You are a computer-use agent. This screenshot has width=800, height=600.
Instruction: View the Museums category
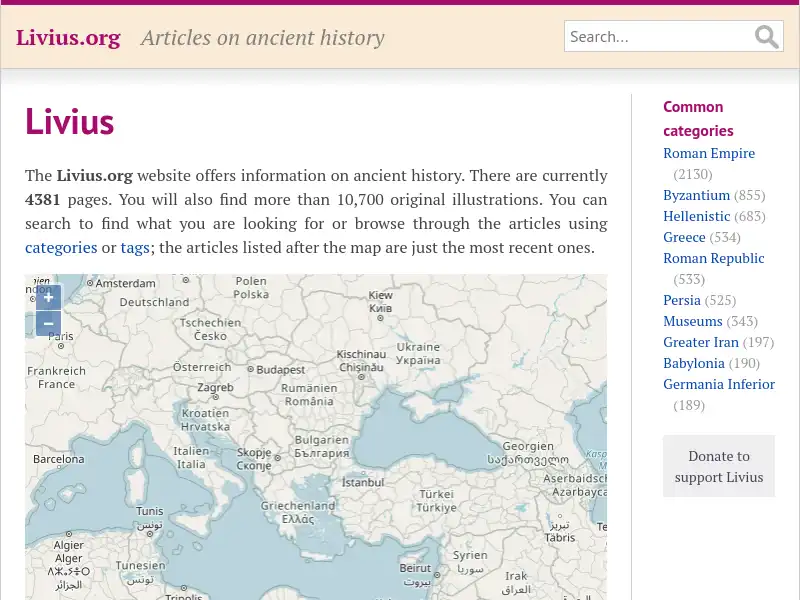tap(693, 321)
